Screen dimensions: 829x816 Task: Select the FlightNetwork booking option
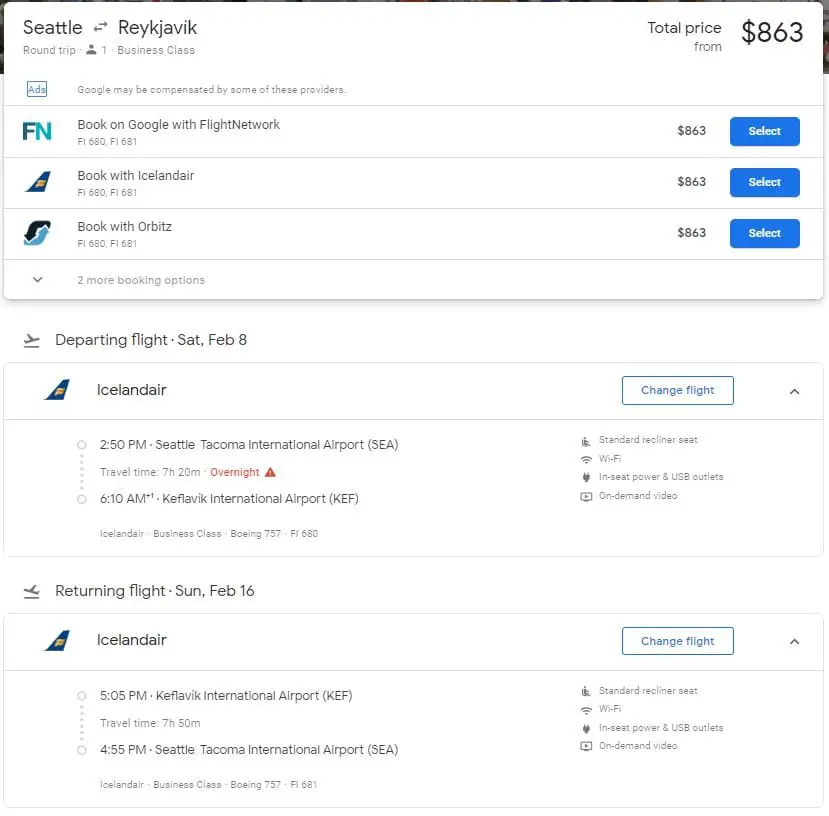click(x=764, y=131)
